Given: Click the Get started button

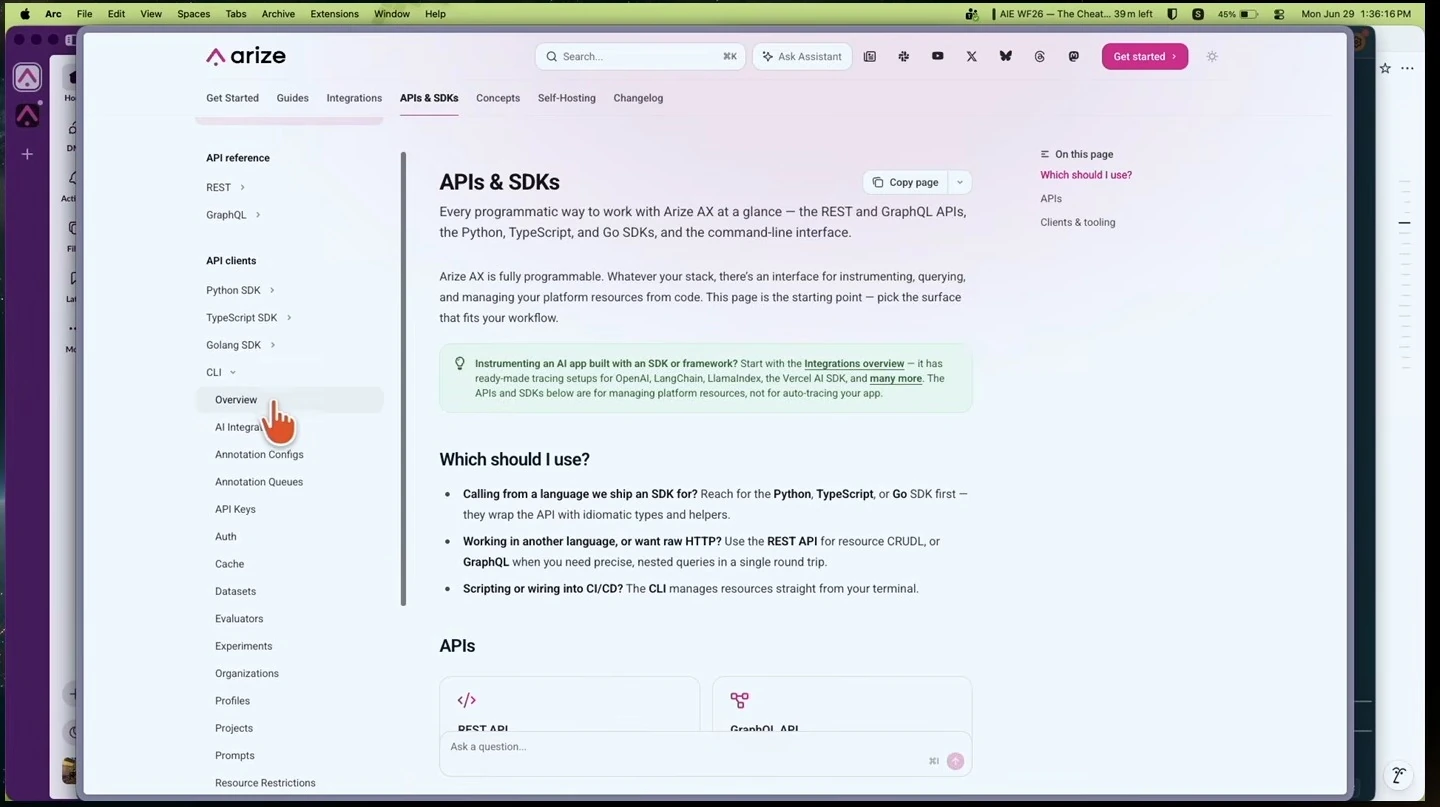Looking at the screenshot, I should 1145,57.
